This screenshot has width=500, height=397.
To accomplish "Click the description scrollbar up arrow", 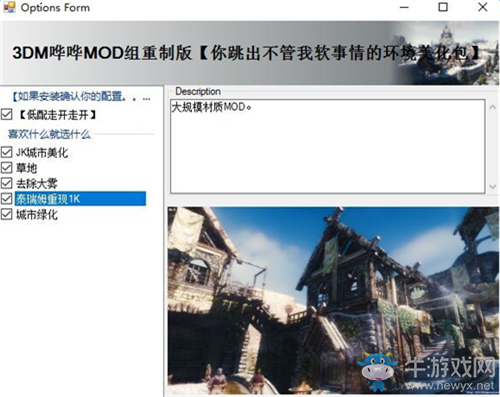I will 493,107.
